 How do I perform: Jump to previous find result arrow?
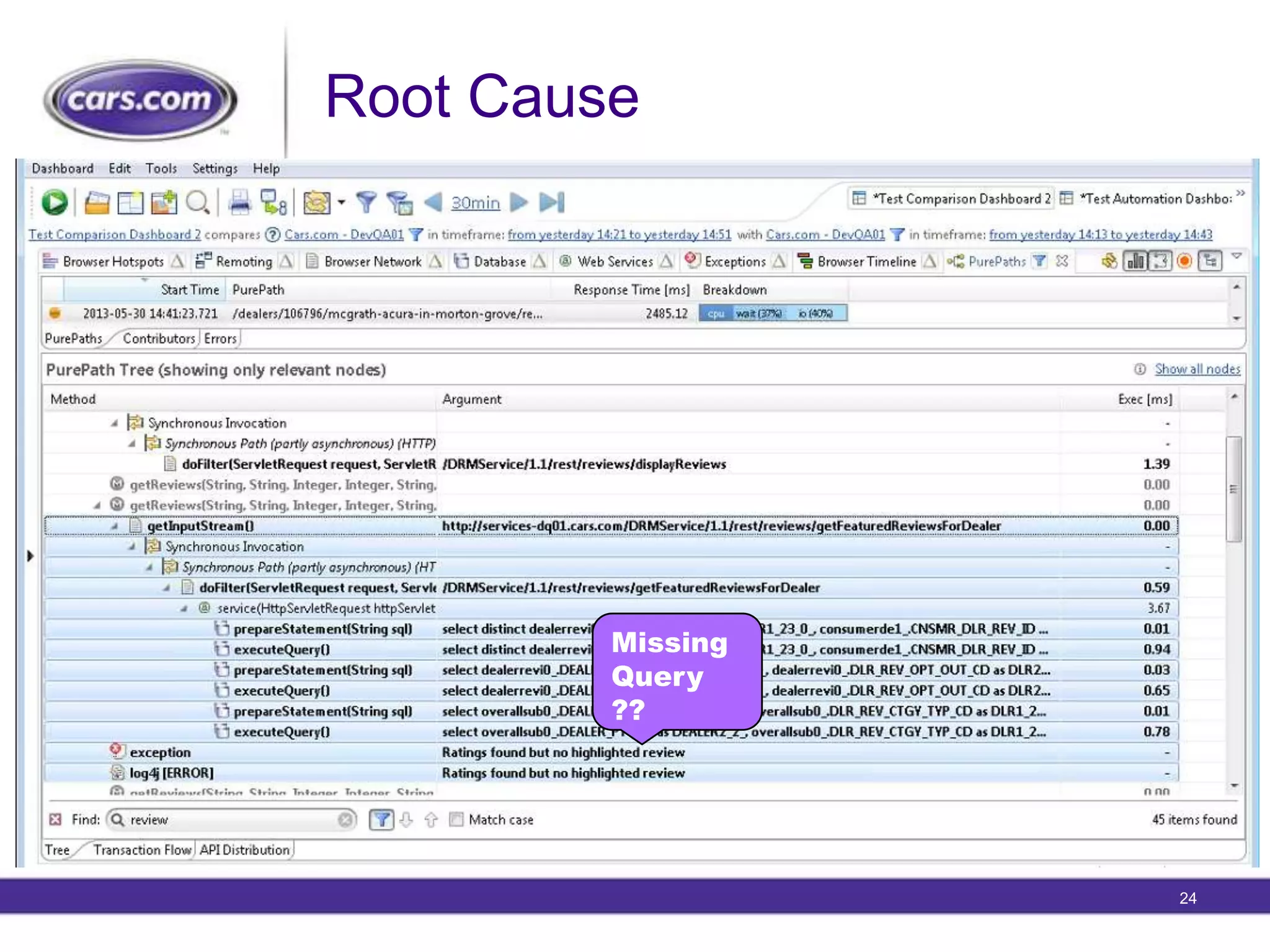430,820
